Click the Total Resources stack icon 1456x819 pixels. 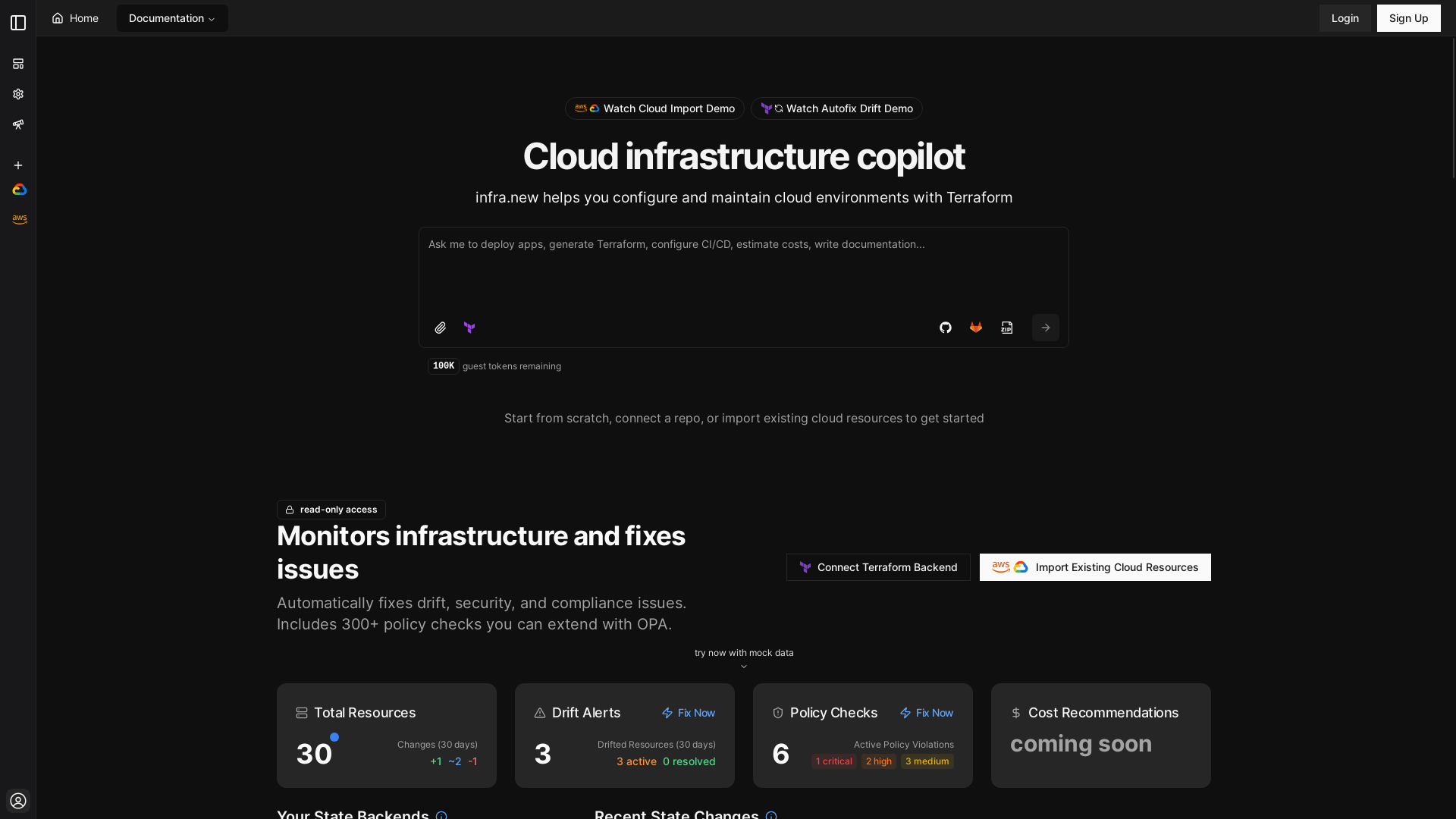click(302, 713)
